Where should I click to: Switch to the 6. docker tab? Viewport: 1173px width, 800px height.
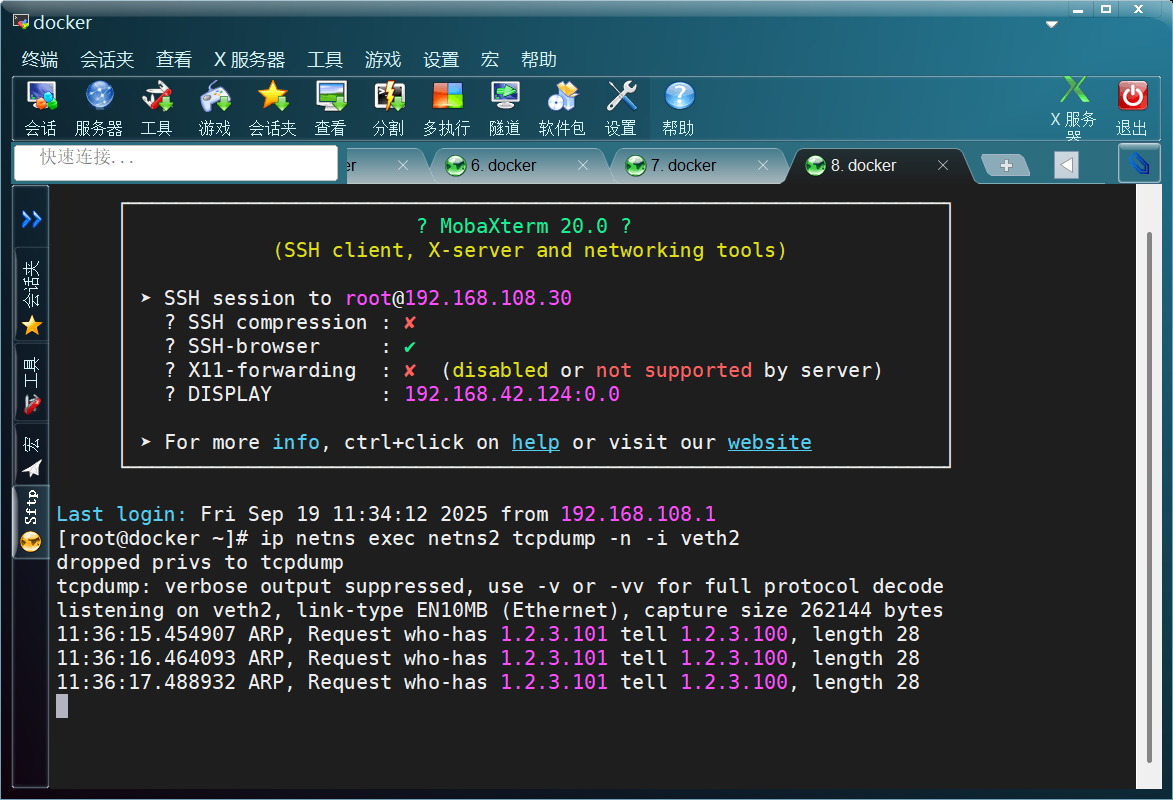(503, 165)
